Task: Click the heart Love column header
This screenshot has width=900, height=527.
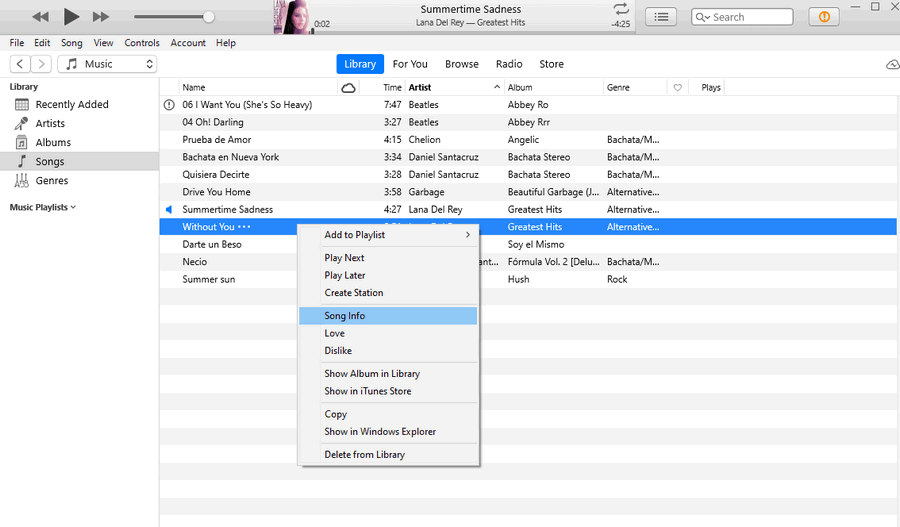Action: [x=677, y=88]
